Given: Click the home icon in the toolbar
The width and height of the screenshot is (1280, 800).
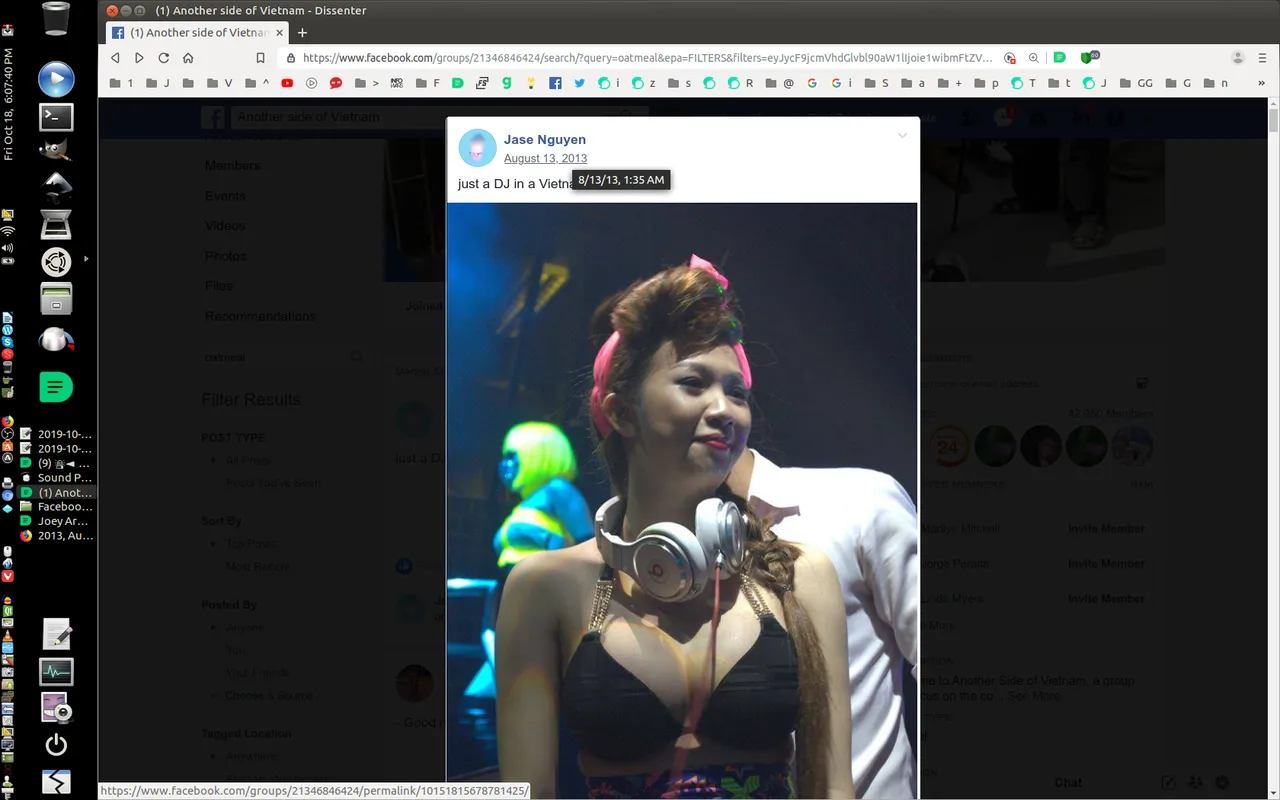Looking at the screenshot, I should [x=188, y=58].
